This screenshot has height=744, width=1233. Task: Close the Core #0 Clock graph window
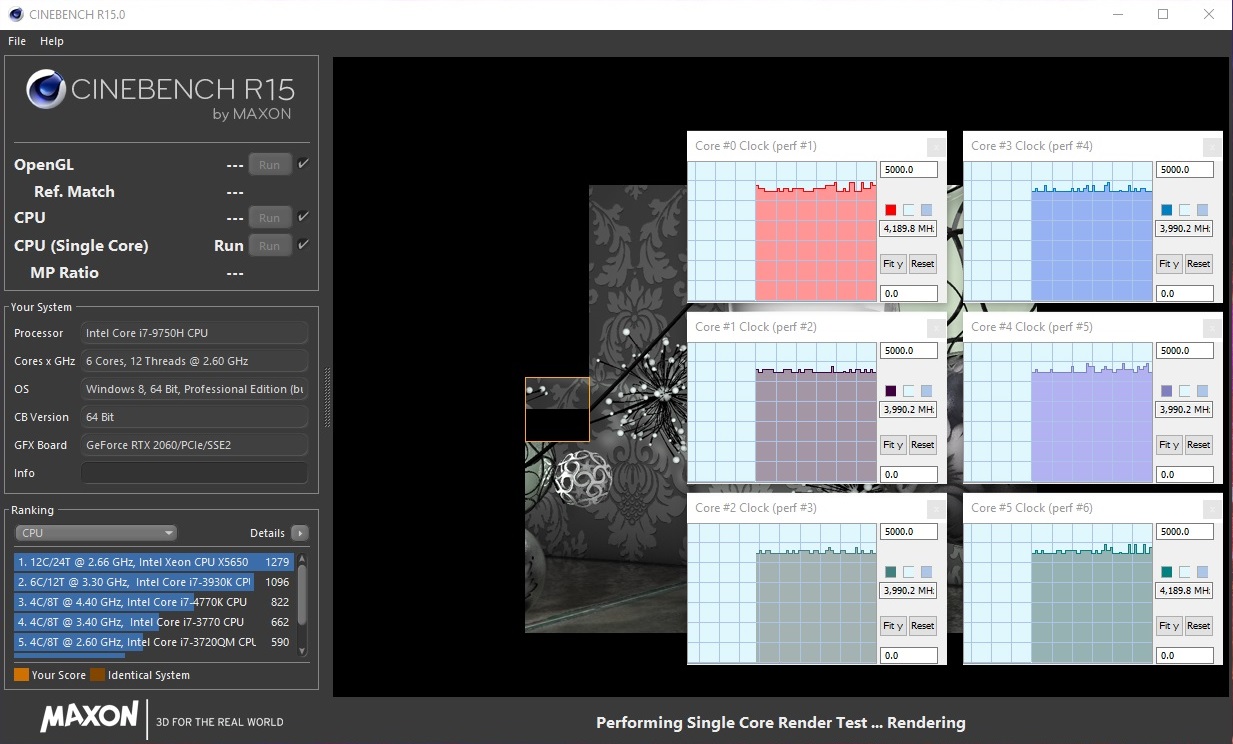point(935,146)
